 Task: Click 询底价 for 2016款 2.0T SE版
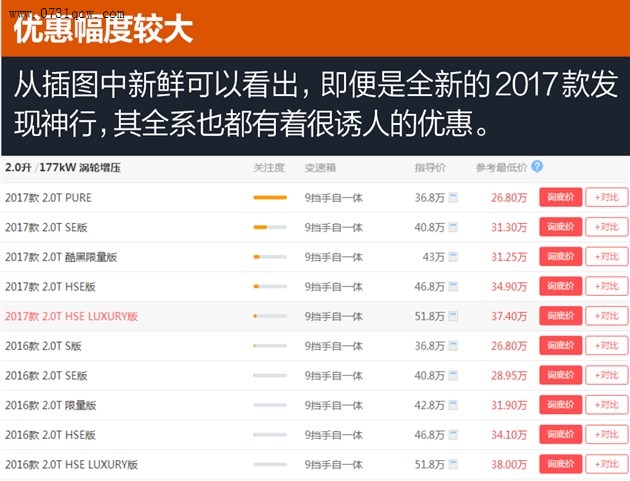(560, 375)
